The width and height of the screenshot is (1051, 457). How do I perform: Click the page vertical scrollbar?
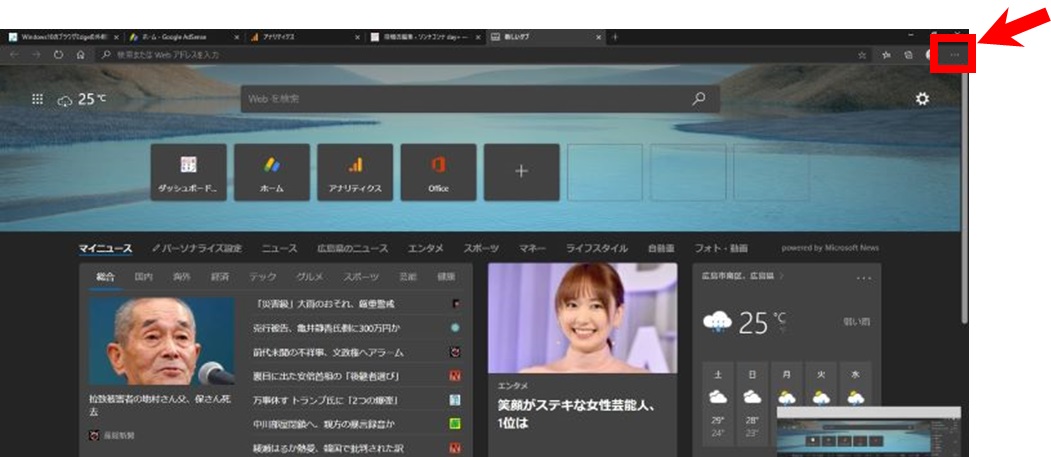coord(964,200)
